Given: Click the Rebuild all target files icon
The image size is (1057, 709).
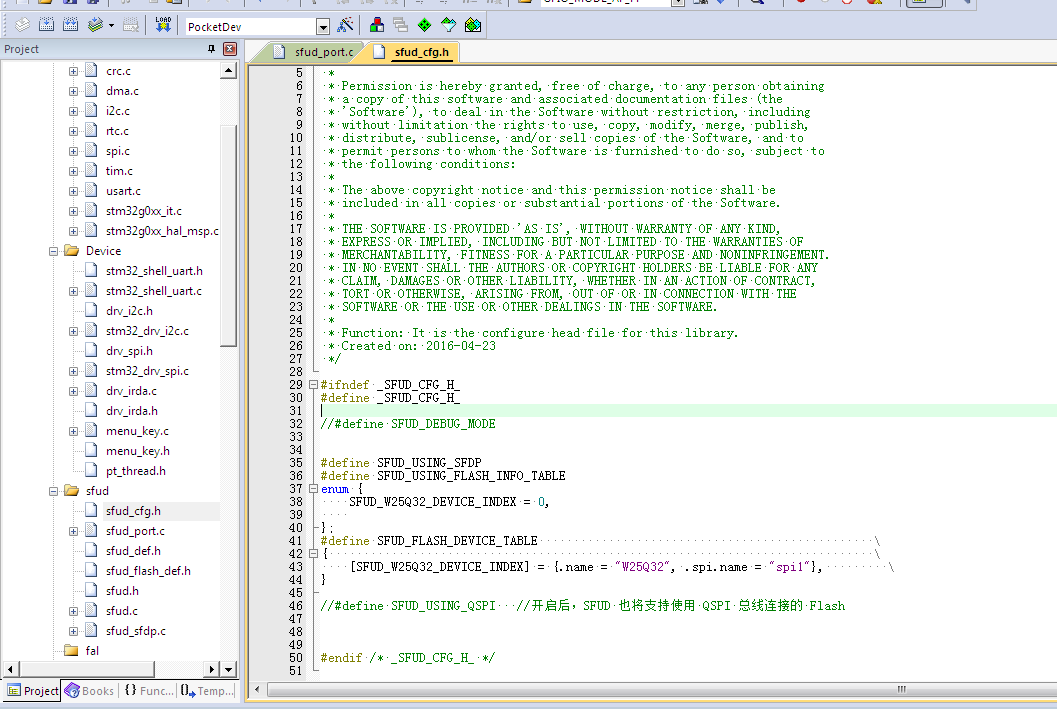Looking at the screenshot, I should 70,26.
